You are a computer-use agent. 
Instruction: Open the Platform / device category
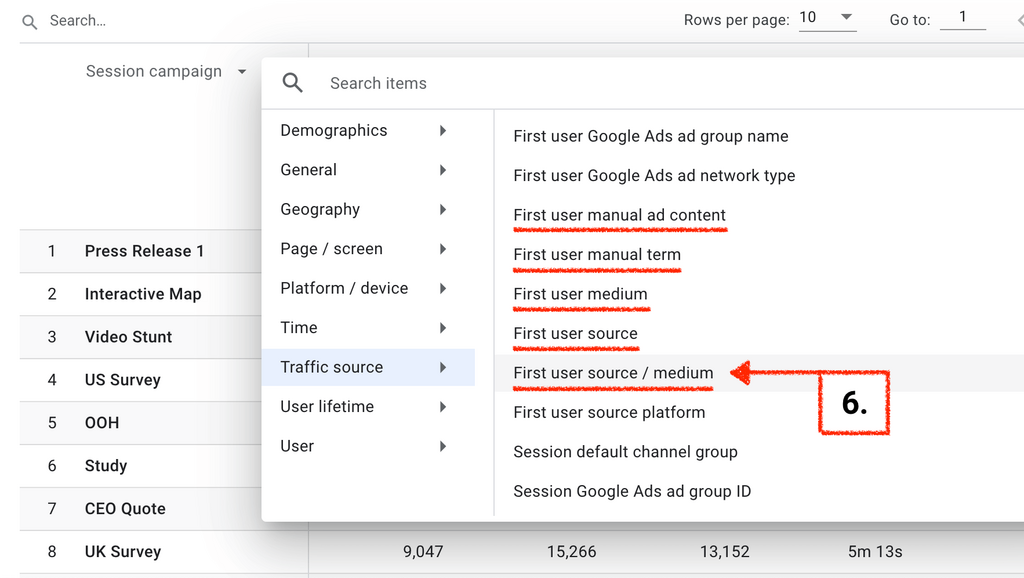click(365, 288)
